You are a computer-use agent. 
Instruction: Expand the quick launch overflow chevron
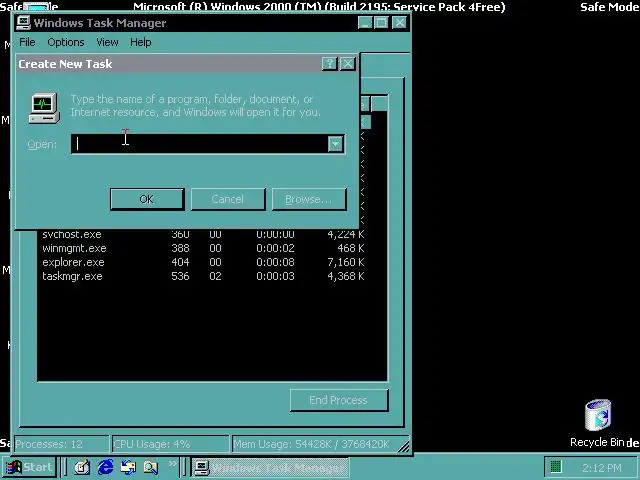pyautogui.click(x=173, y=464)
